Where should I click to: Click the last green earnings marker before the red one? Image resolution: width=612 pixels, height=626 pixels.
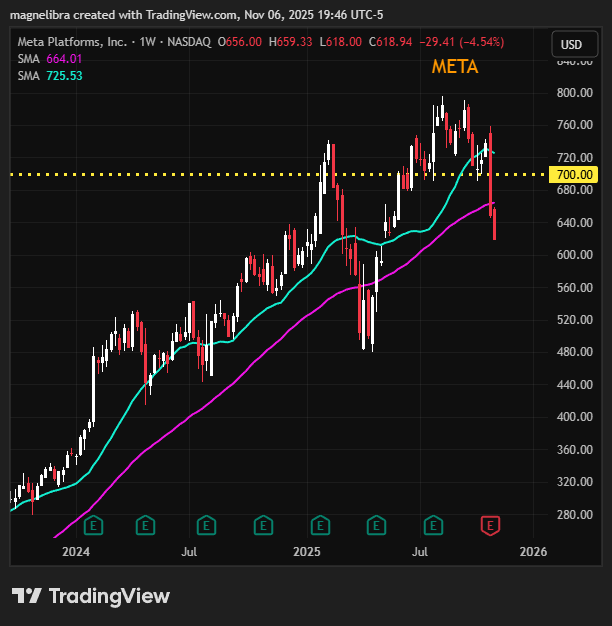click(x=433, y=525)
